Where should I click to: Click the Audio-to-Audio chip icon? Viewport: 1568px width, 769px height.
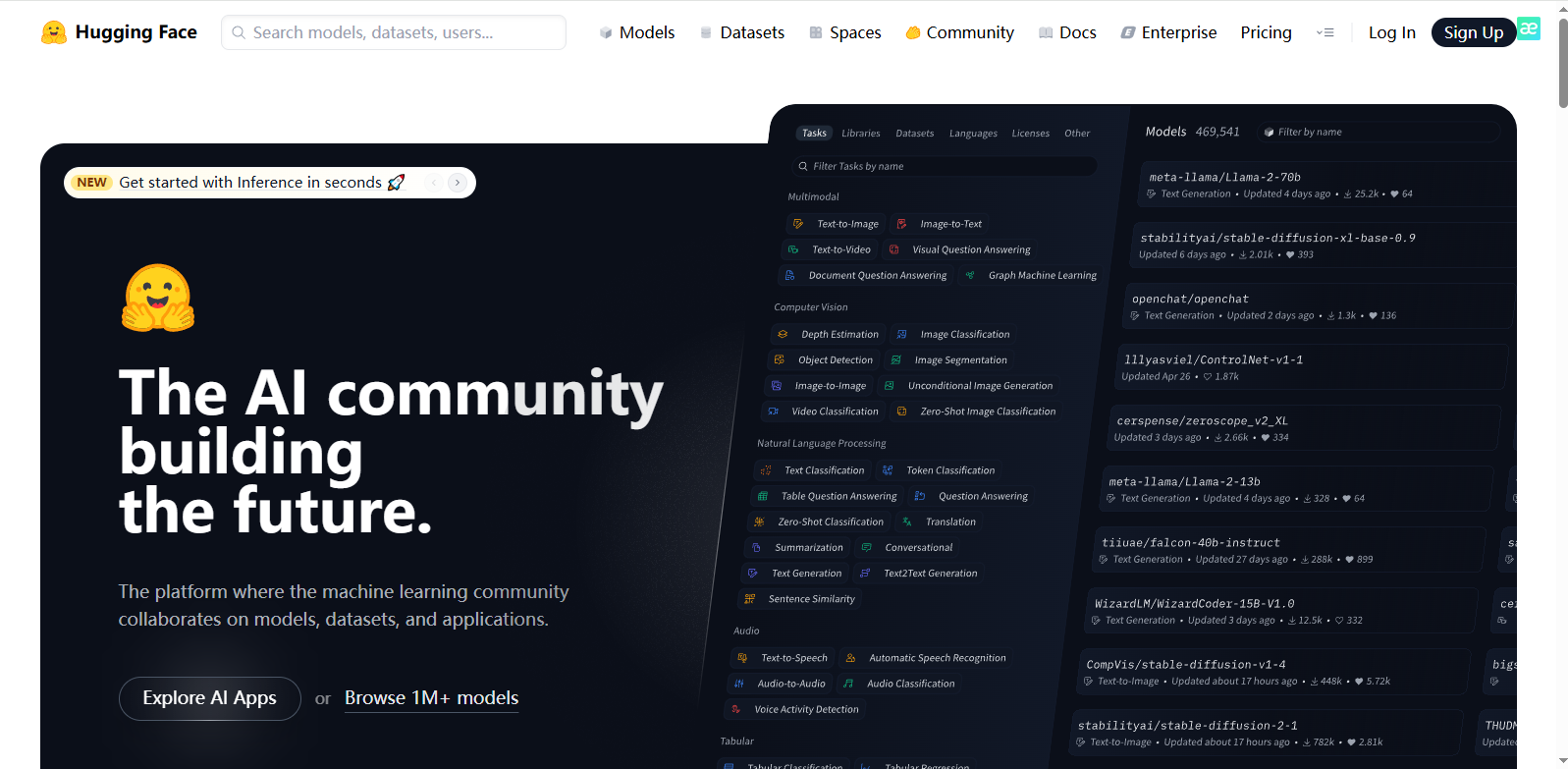click(739, 684)
